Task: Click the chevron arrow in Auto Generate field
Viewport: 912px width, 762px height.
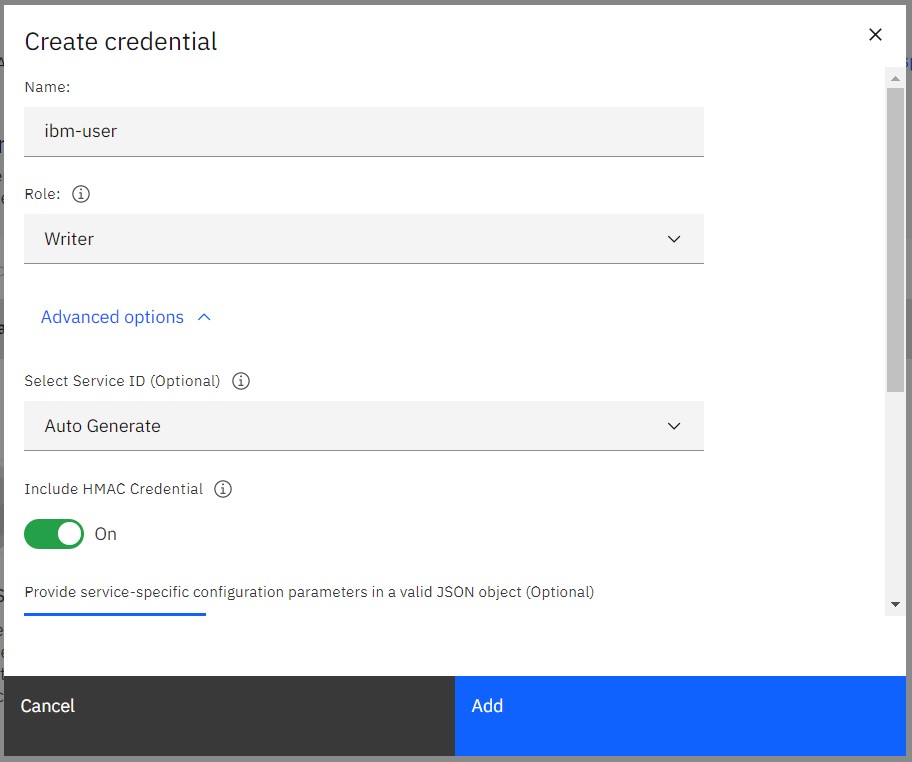Action: (674, 426)
